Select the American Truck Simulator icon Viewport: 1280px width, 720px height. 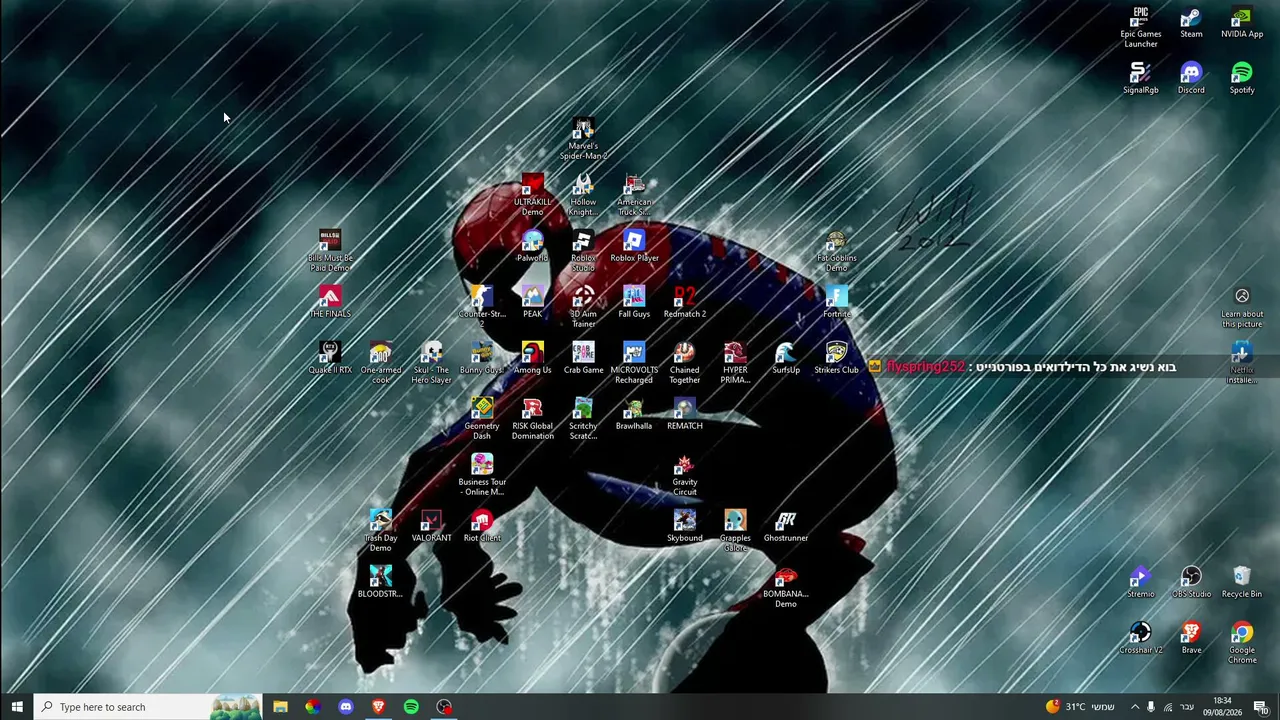coord(634,196)
